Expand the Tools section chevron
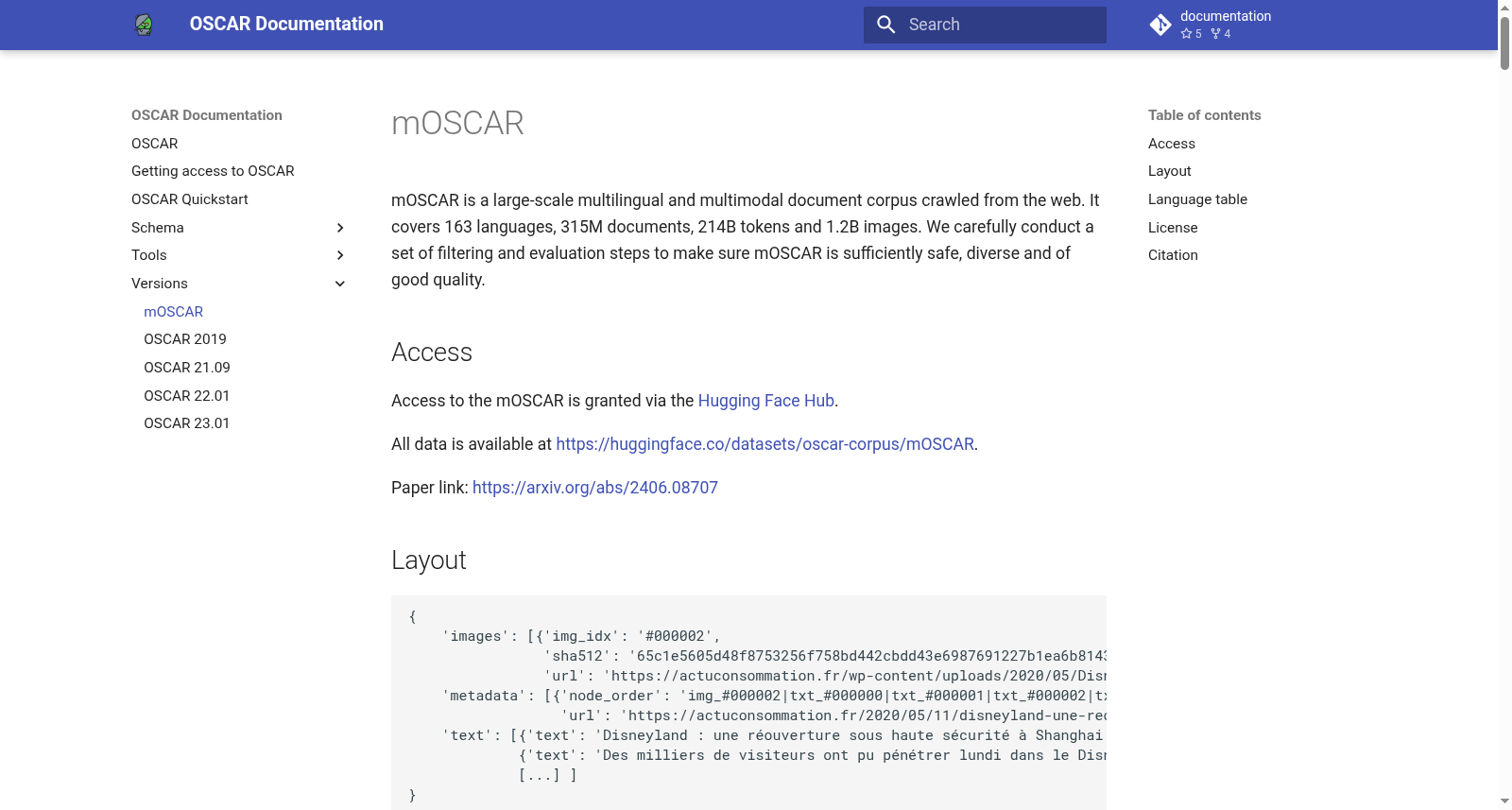The image size is (1512, 810). click(x=340, y=255)
